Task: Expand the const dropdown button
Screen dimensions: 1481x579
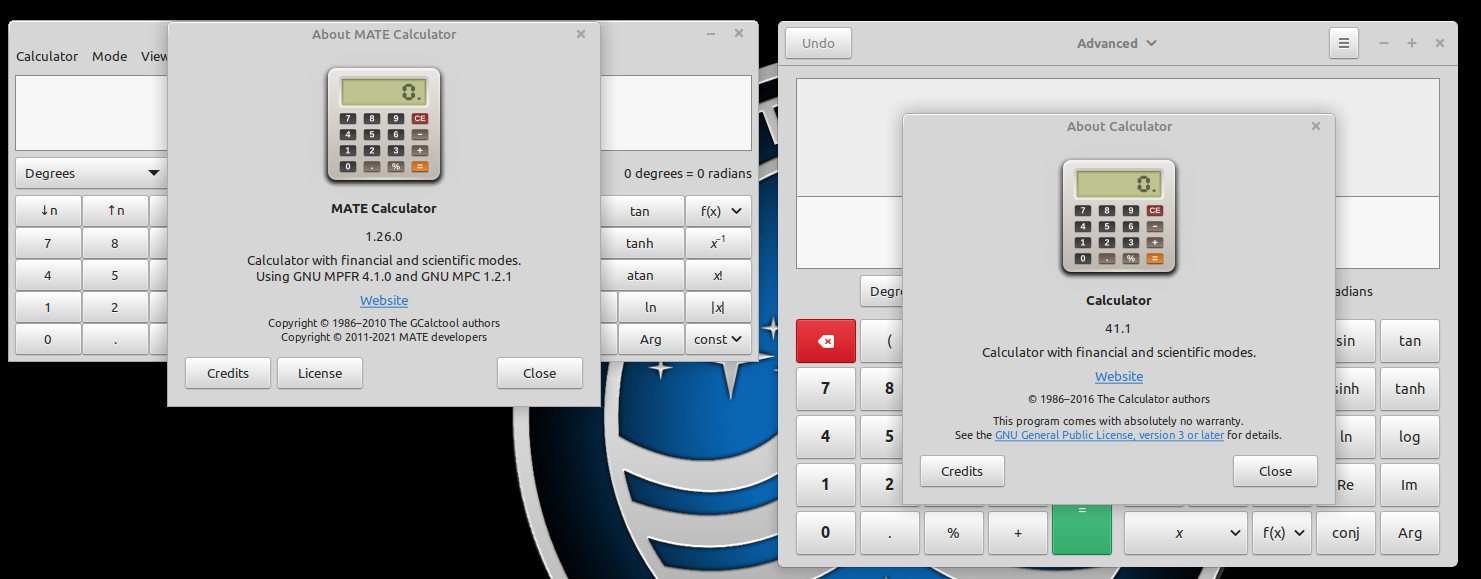Action: coord(719,339)
